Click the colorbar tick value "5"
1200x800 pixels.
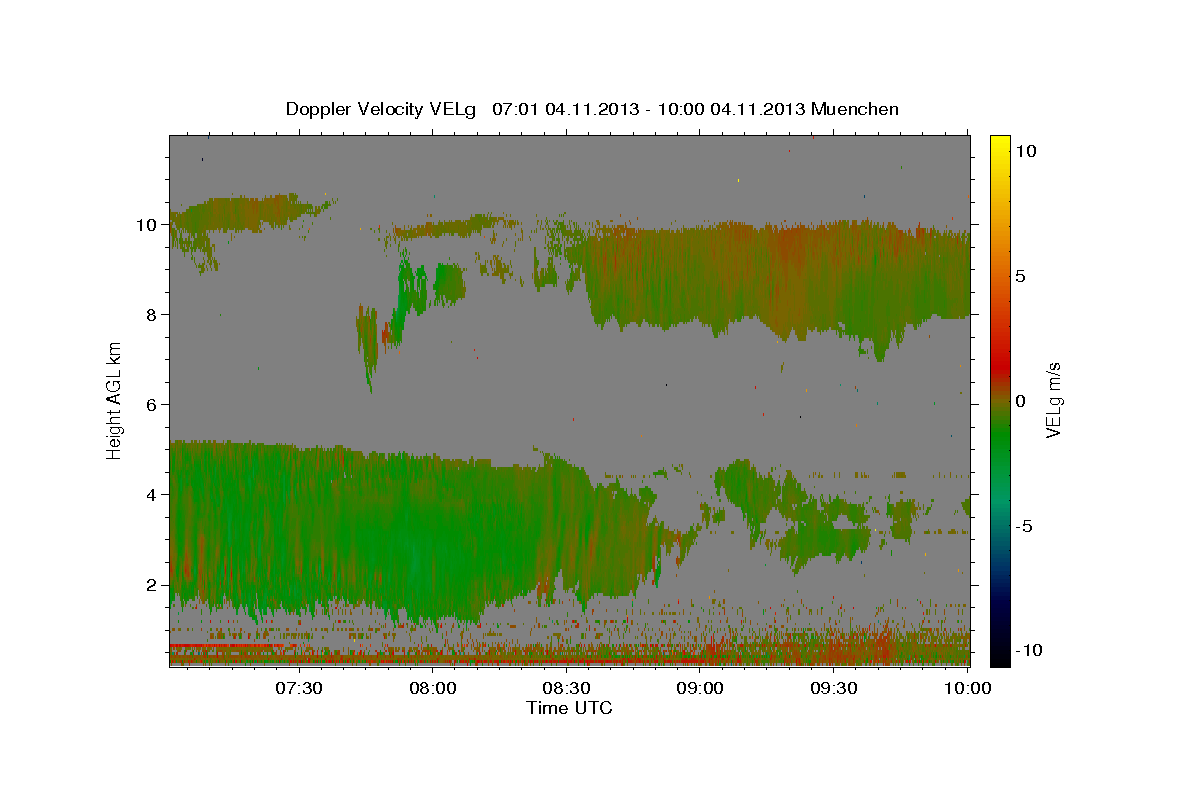1022,276
